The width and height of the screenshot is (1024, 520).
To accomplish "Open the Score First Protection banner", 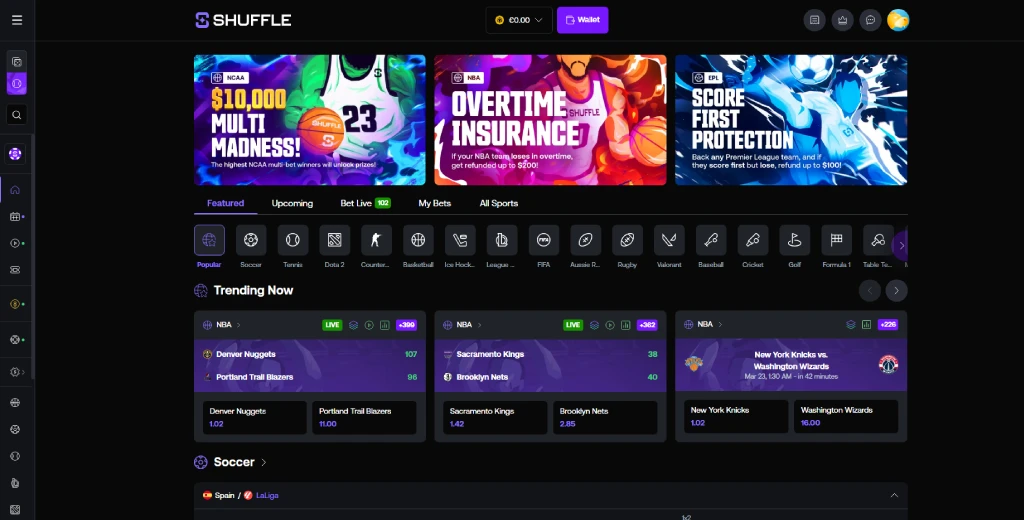I will coord(791,120).
